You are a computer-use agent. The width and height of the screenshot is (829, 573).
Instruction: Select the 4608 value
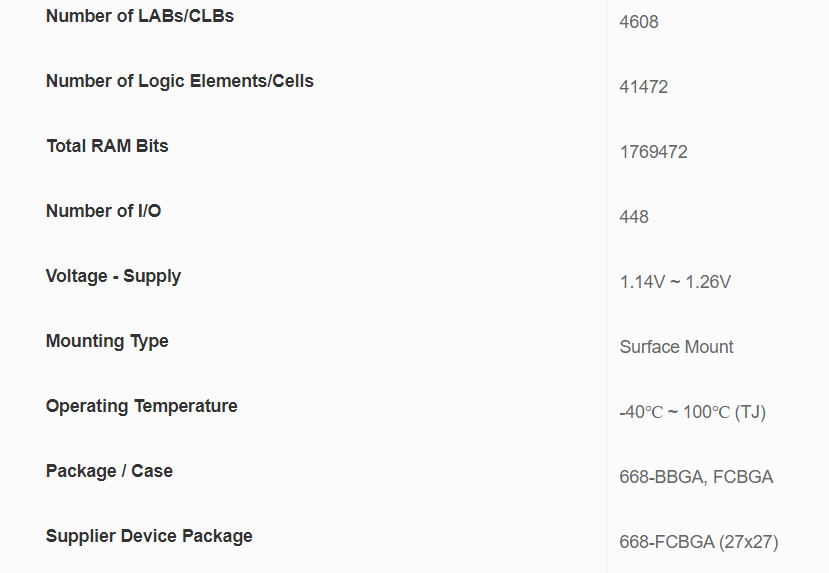point(639,22)
